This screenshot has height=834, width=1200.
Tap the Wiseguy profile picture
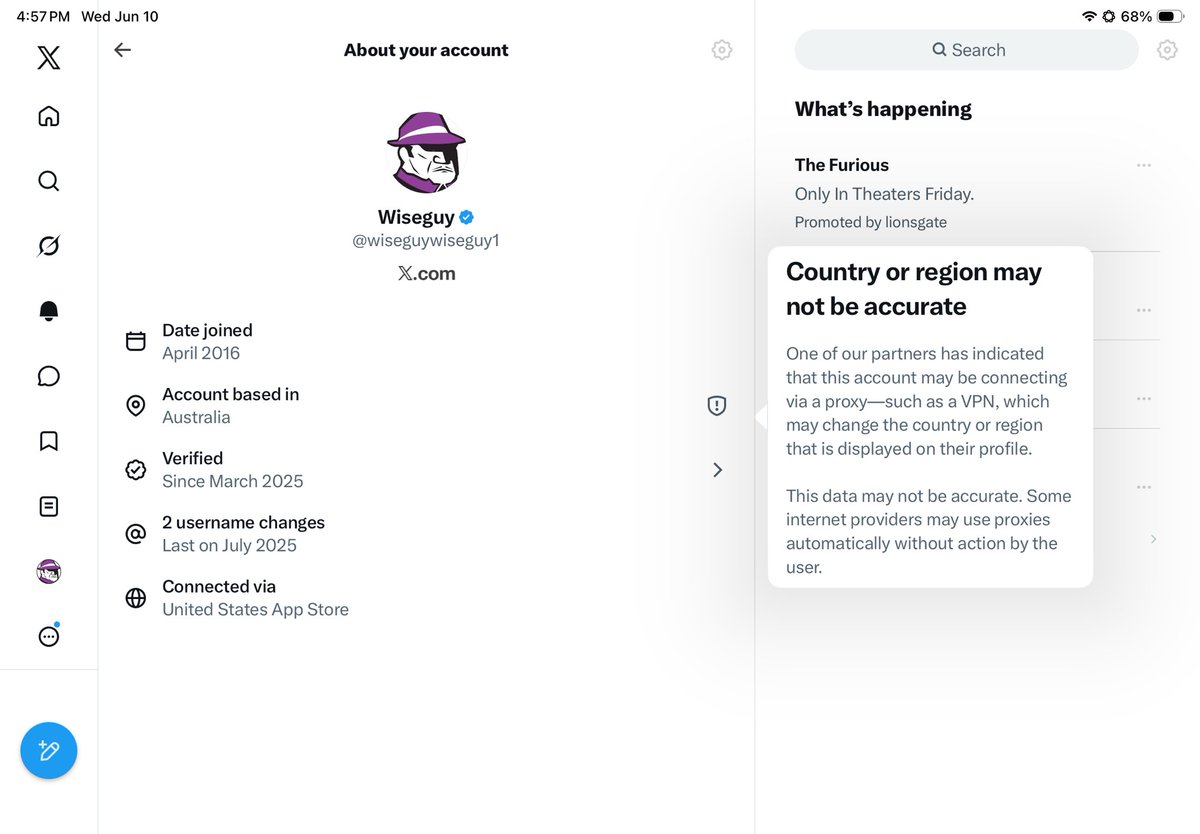point(426,153)
